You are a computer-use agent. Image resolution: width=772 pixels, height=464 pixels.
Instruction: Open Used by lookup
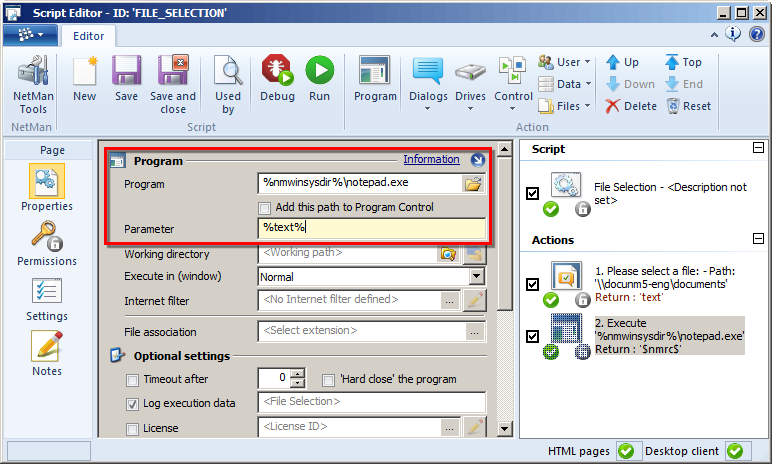pyautogui.click(x=228, y=85)
